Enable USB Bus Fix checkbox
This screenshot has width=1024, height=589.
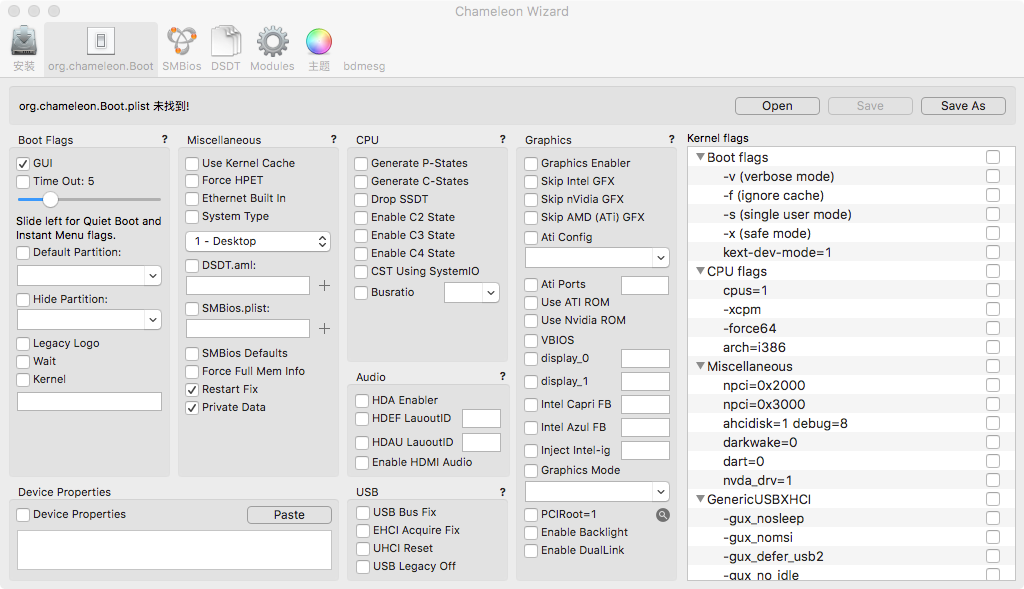[x=363, y=513]
